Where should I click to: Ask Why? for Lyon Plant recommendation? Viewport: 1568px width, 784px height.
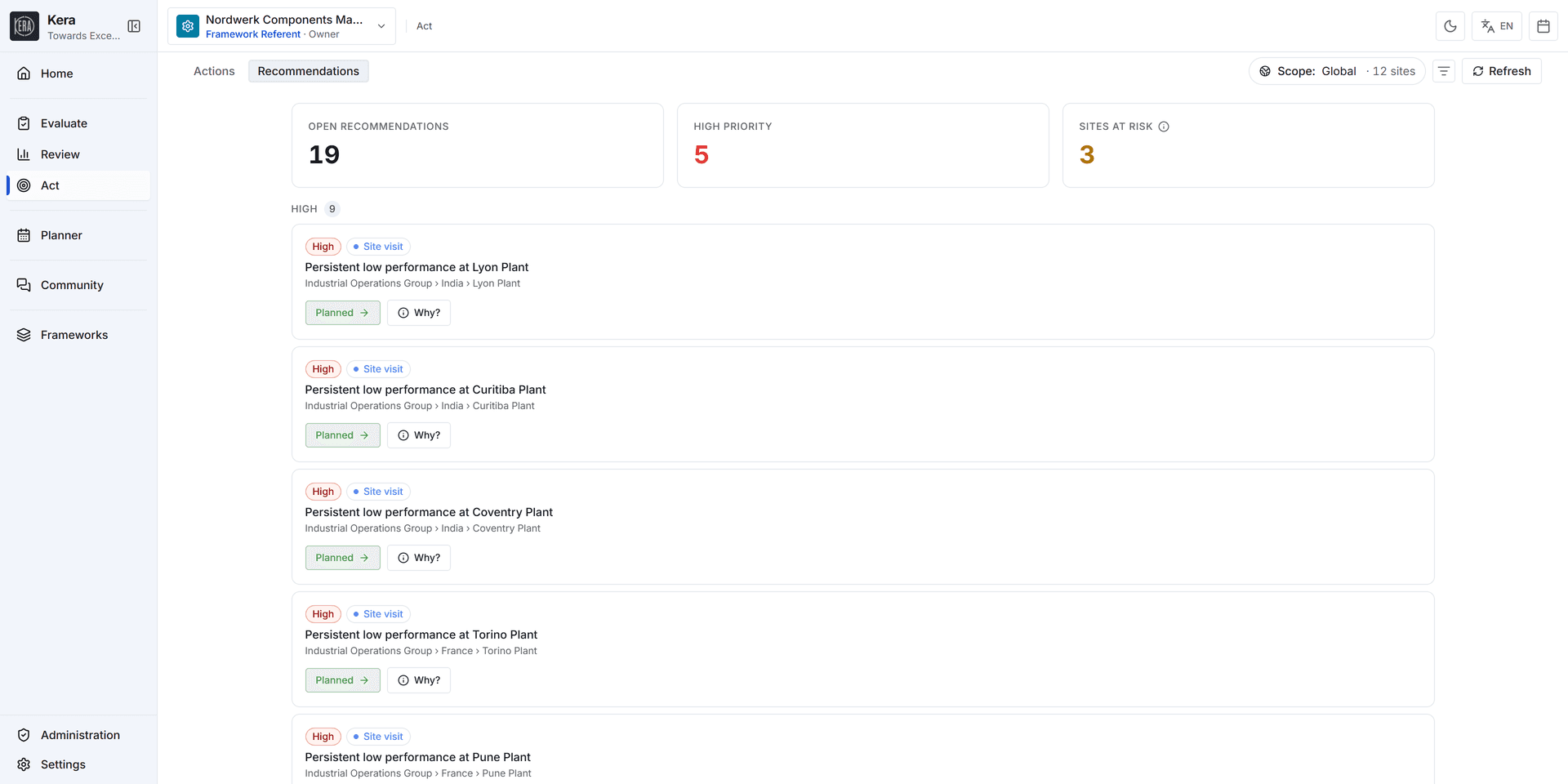419,313
